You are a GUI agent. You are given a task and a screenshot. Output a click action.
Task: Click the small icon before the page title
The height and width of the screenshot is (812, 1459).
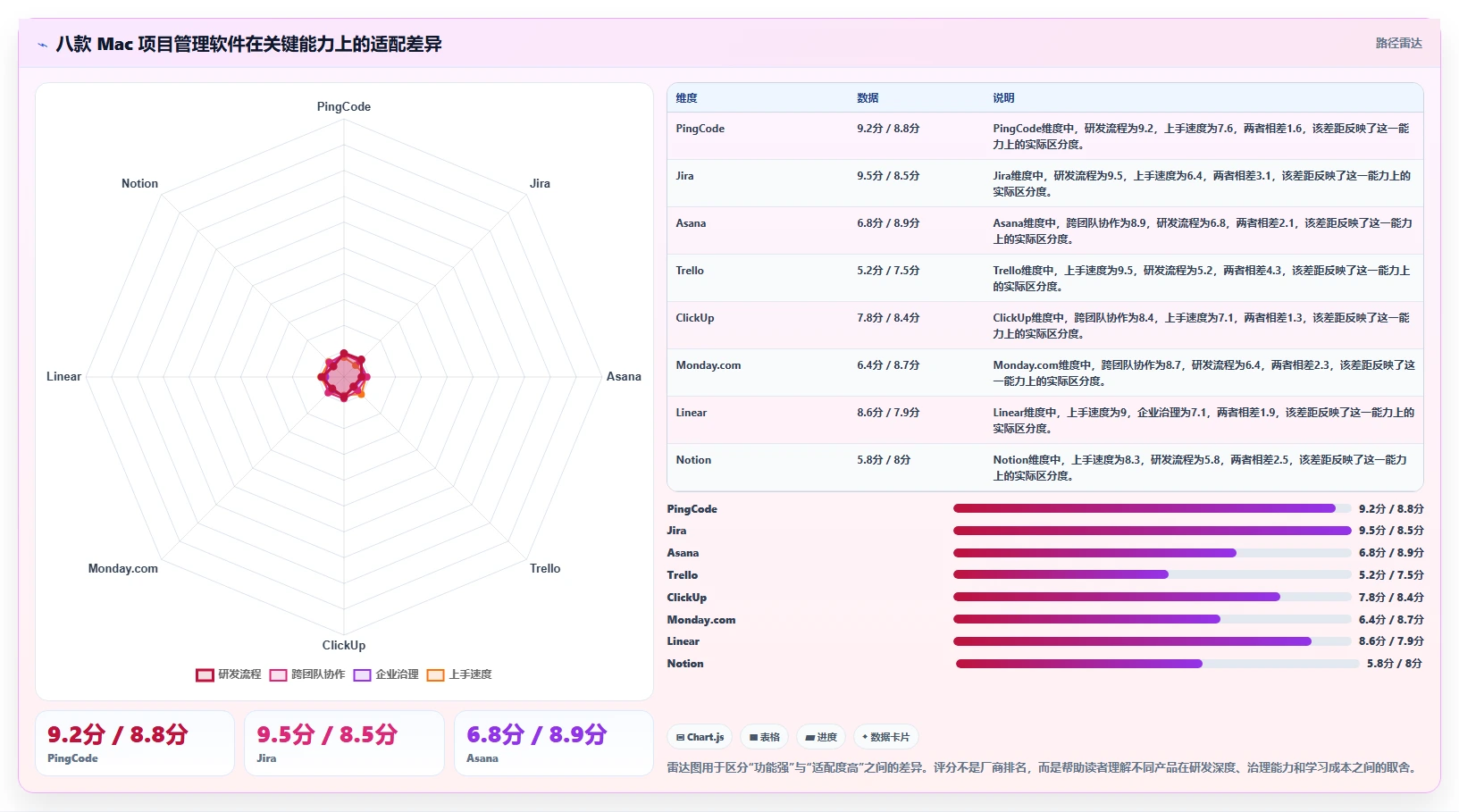click(42, 45)
